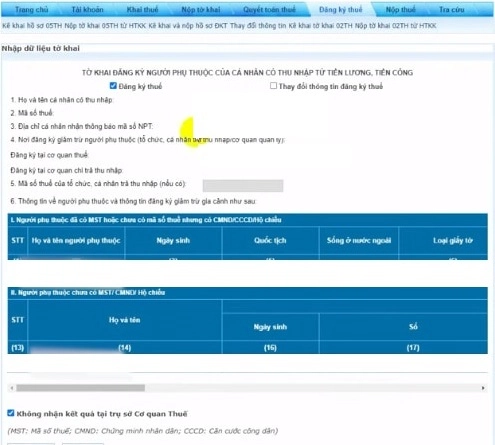Toggle Không nhận kết quả tại trụ sở checkbox

(x=11, y=413)
